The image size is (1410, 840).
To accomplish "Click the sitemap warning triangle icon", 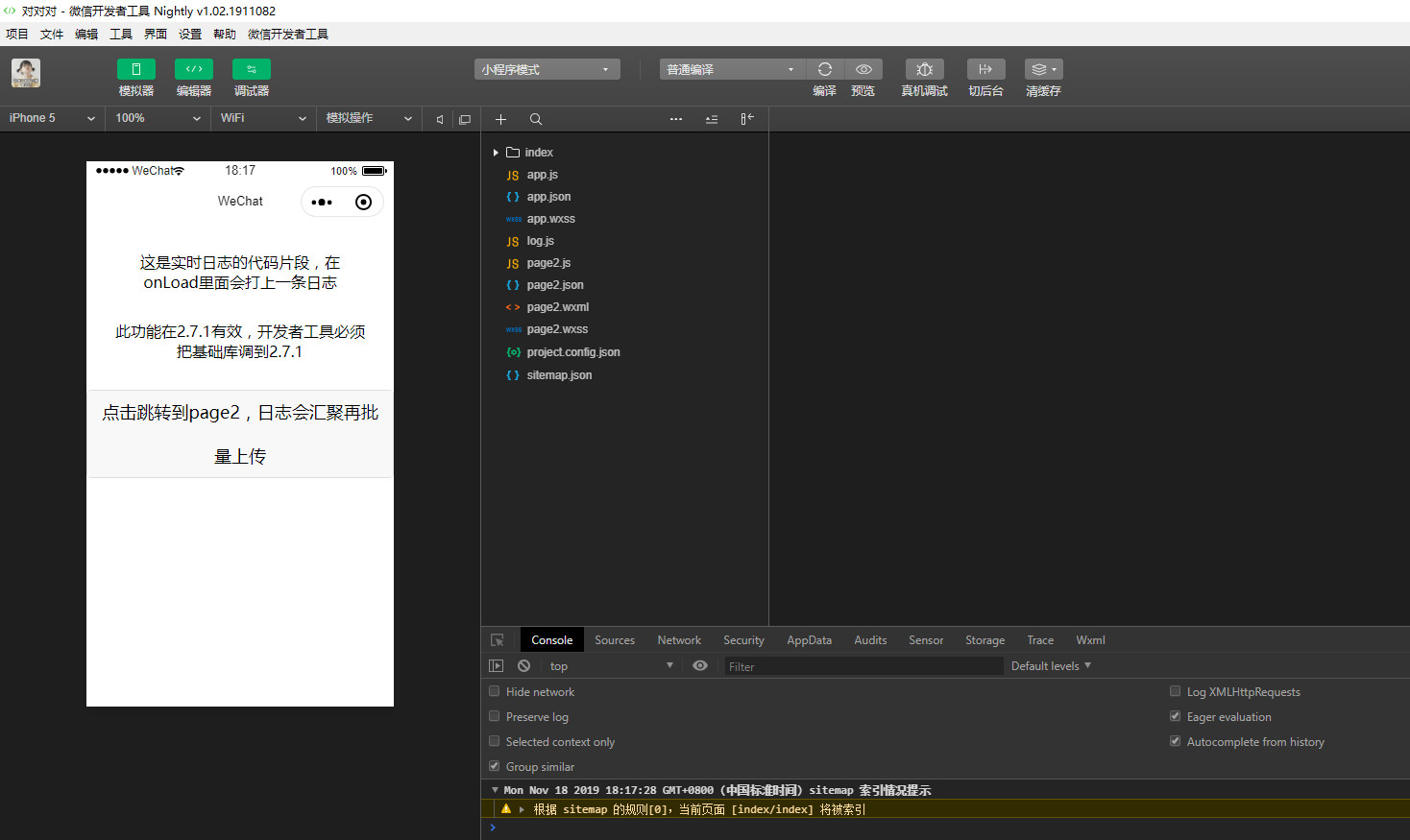I will point(506,809).
